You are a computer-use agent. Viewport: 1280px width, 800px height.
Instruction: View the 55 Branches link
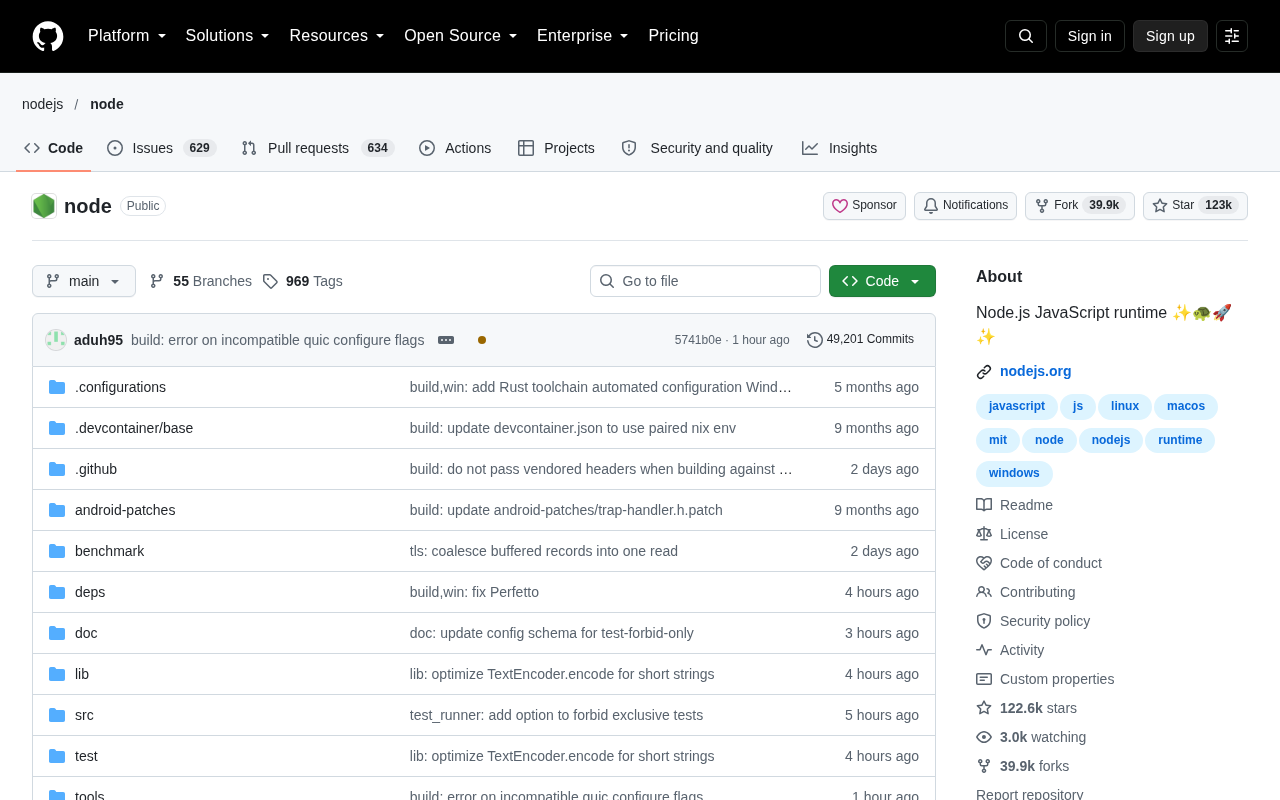[201, 281]
